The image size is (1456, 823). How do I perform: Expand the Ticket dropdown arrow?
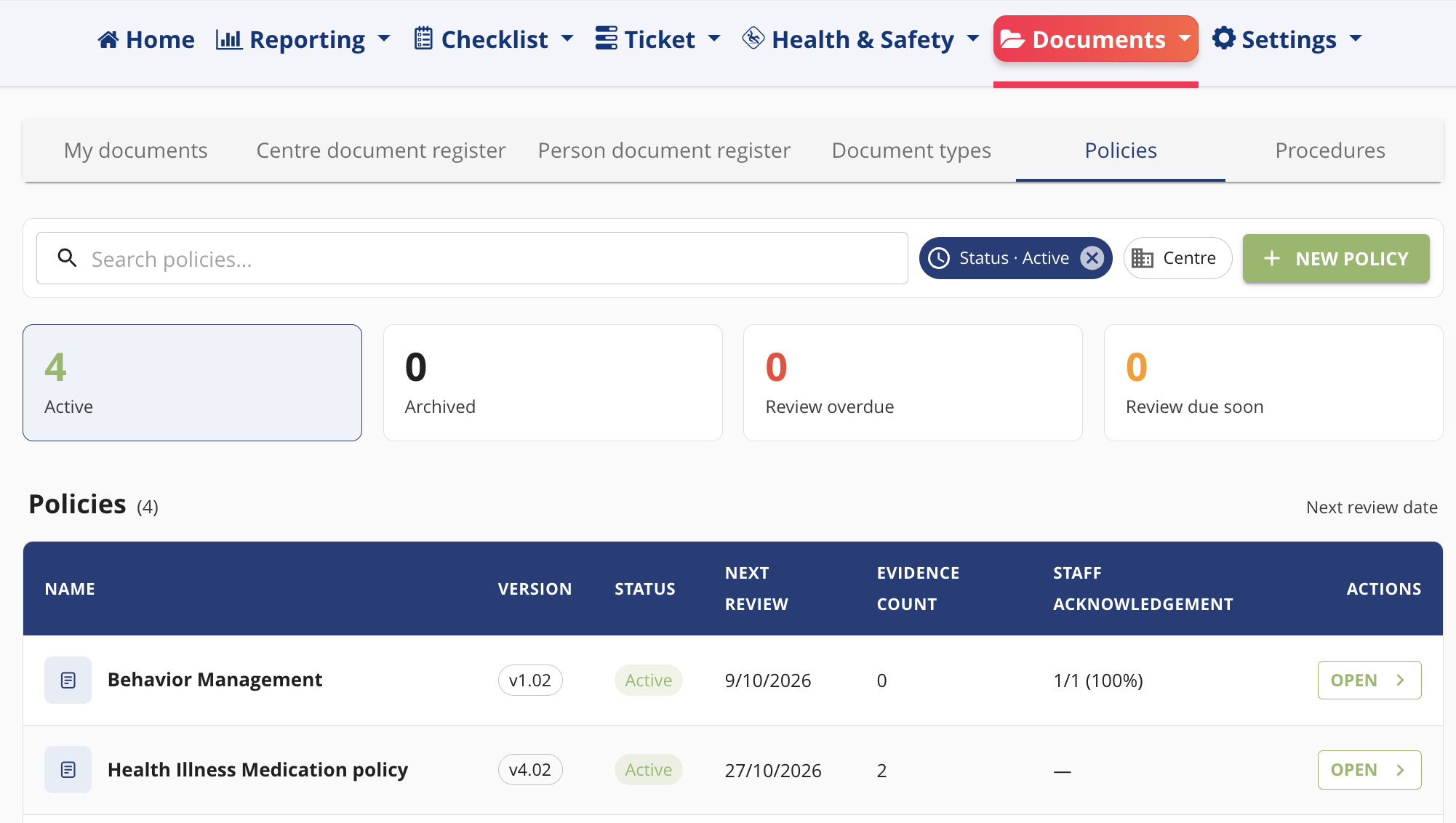714,38
